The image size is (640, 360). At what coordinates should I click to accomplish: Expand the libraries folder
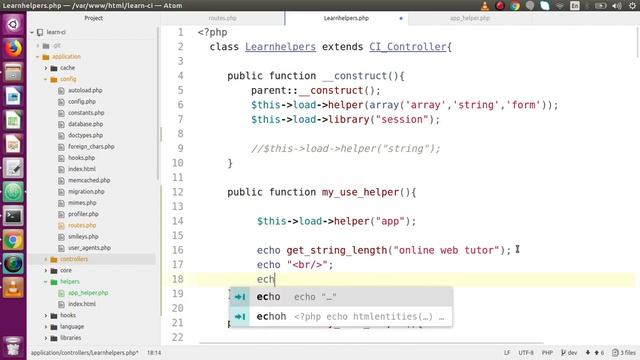click(46, 338)
